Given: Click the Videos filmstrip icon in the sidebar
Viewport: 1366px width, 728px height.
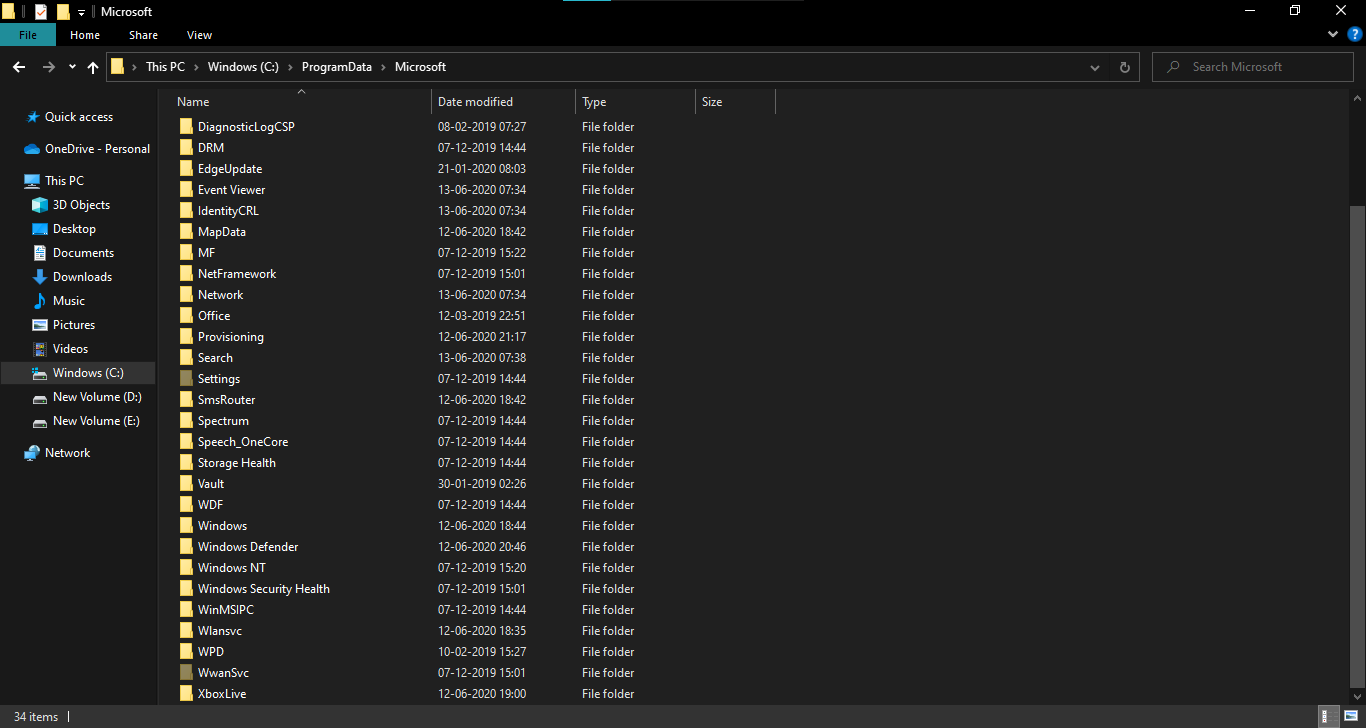Looking at the screenshot, I should point(40,349).
